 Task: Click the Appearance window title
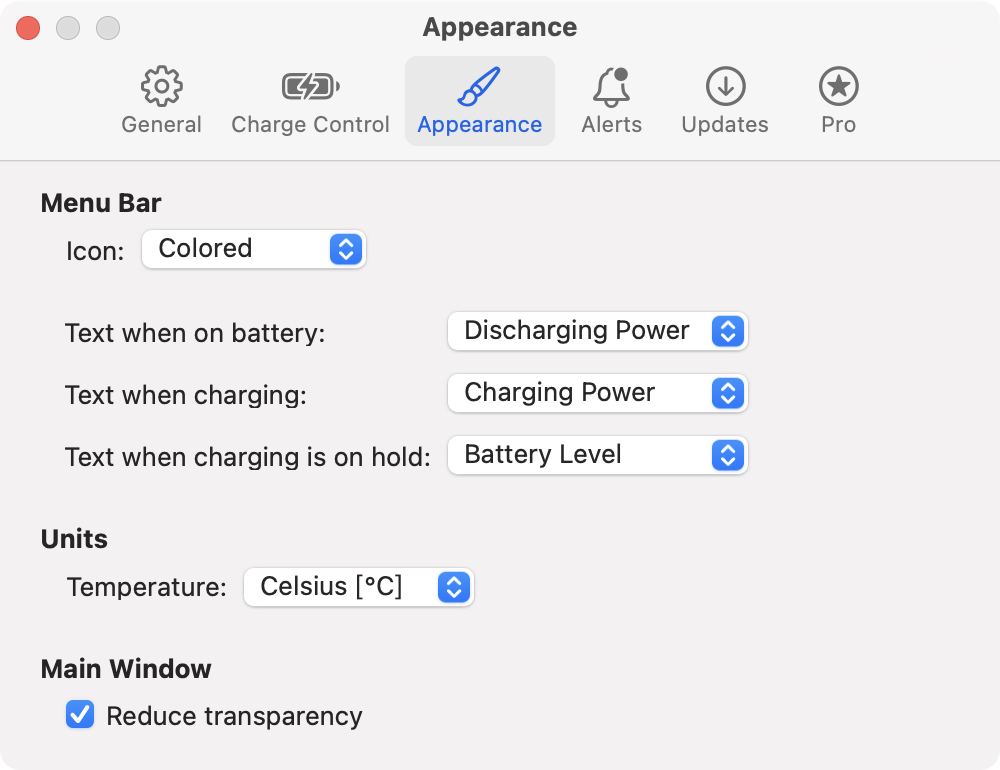coord(500,27)
